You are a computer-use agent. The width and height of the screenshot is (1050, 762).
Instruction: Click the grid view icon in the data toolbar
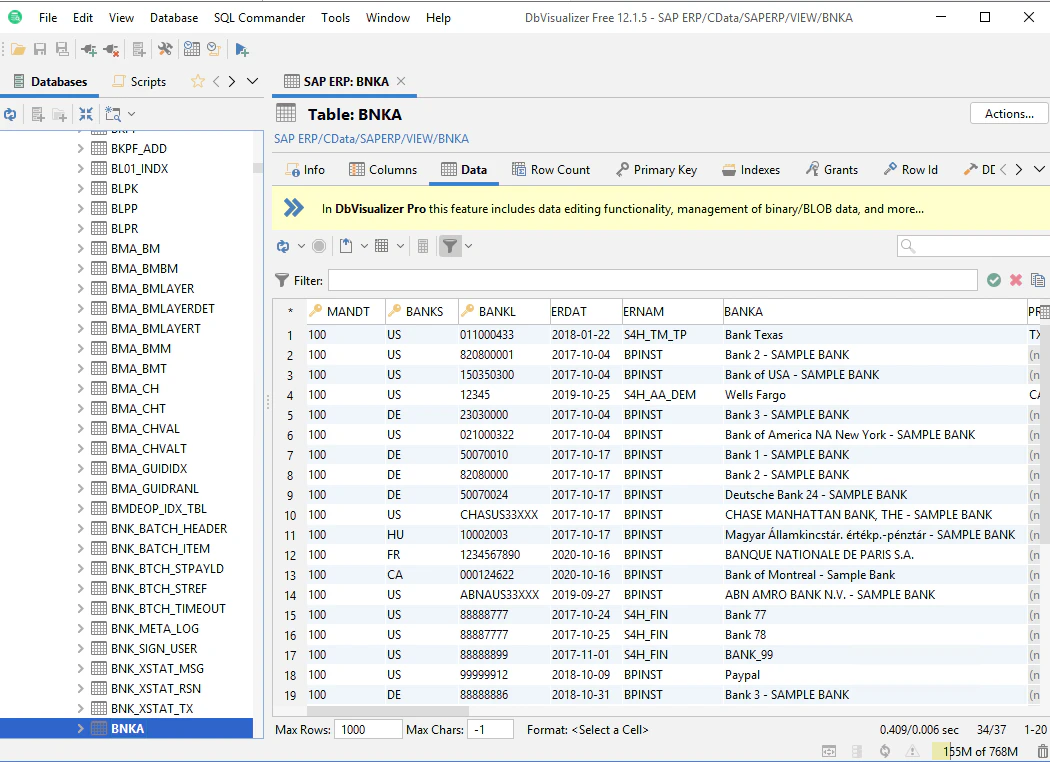(382, 246)
